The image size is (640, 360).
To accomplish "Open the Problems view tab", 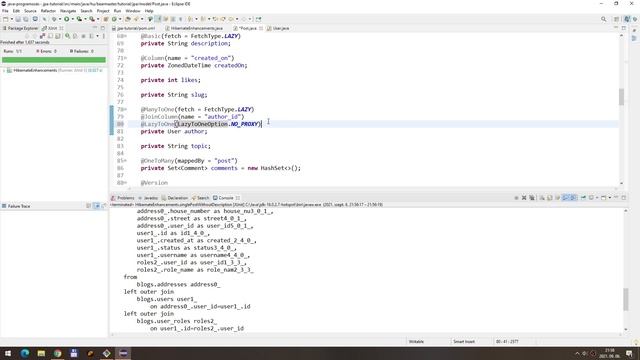I will (123, 198).
